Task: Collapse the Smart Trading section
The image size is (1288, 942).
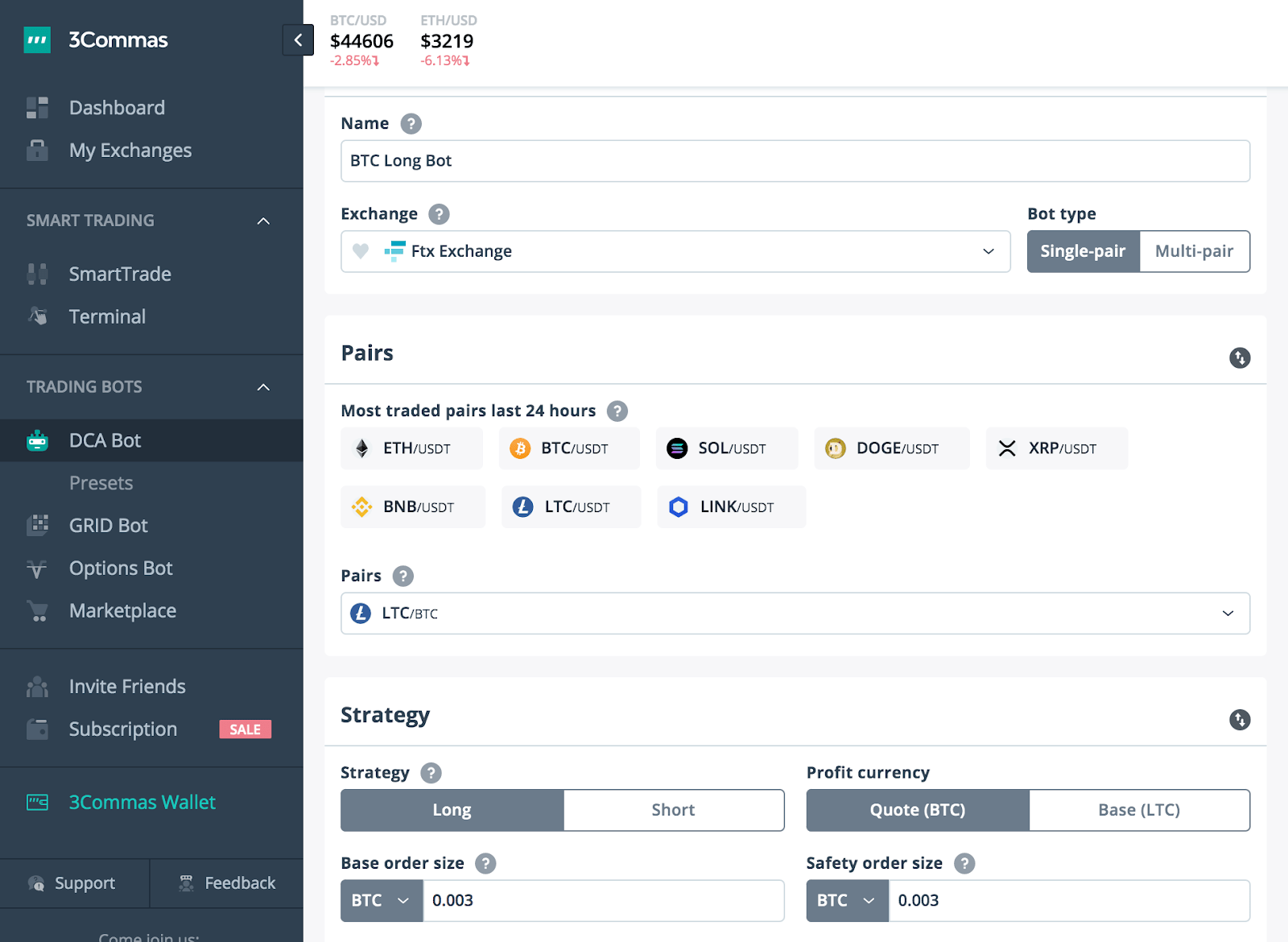Action: click(x=263, y=221)
